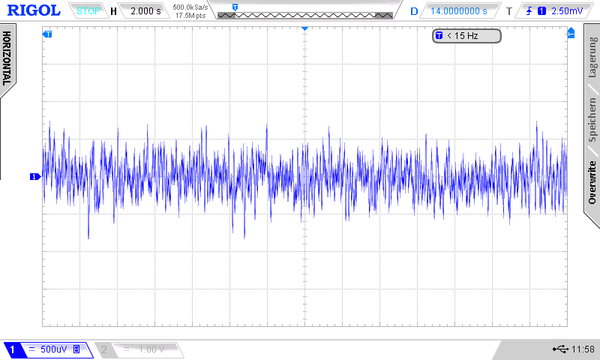Image resolution: width=600 pixels, height=360 pixels.
Task: Select the Overwrite menu item
Action: click(x=592, y=182)
